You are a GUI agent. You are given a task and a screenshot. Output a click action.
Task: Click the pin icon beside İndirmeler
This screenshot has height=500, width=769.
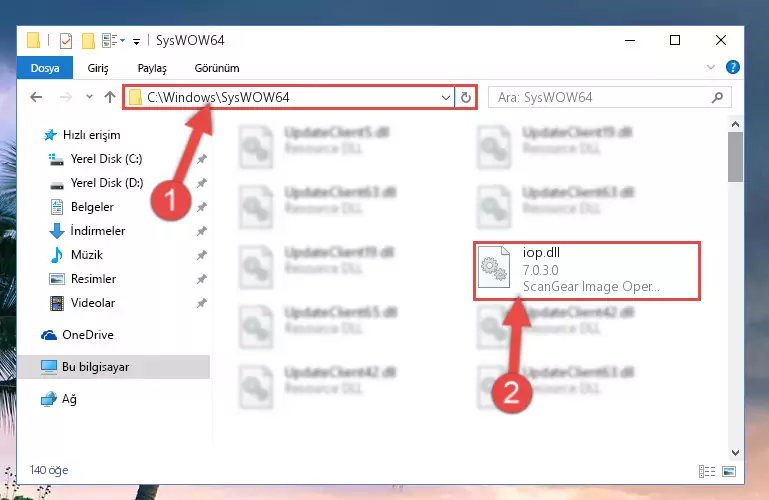click(202, 231)
